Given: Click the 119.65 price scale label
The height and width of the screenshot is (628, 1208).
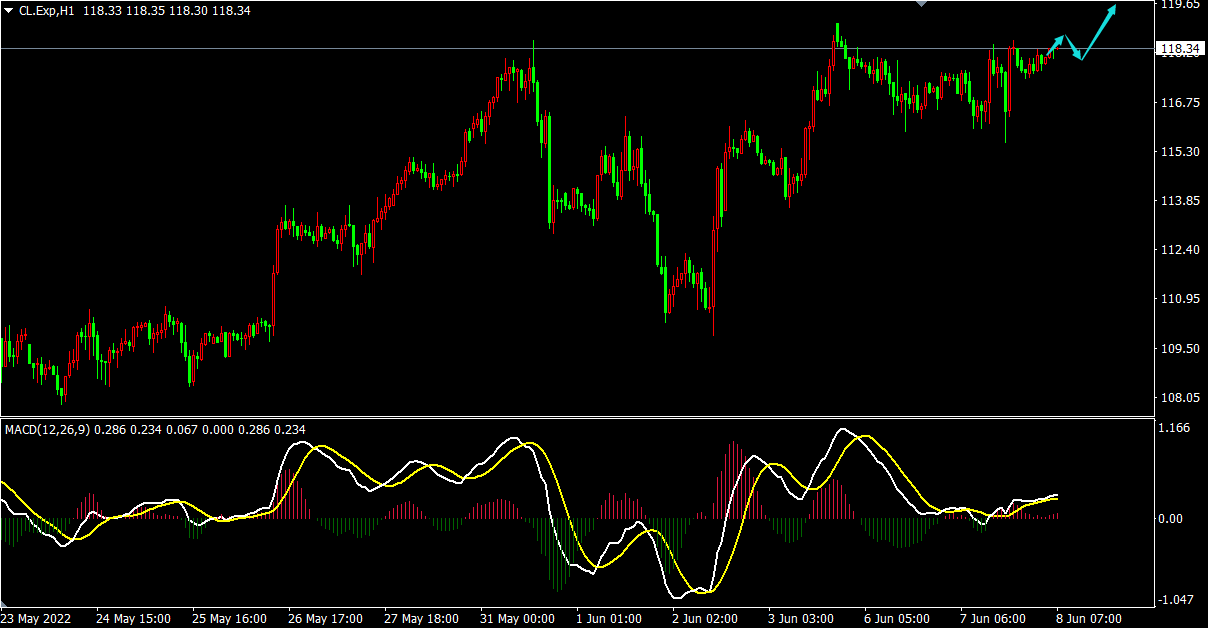Looking at the screenshot, I should [1179, 5].
